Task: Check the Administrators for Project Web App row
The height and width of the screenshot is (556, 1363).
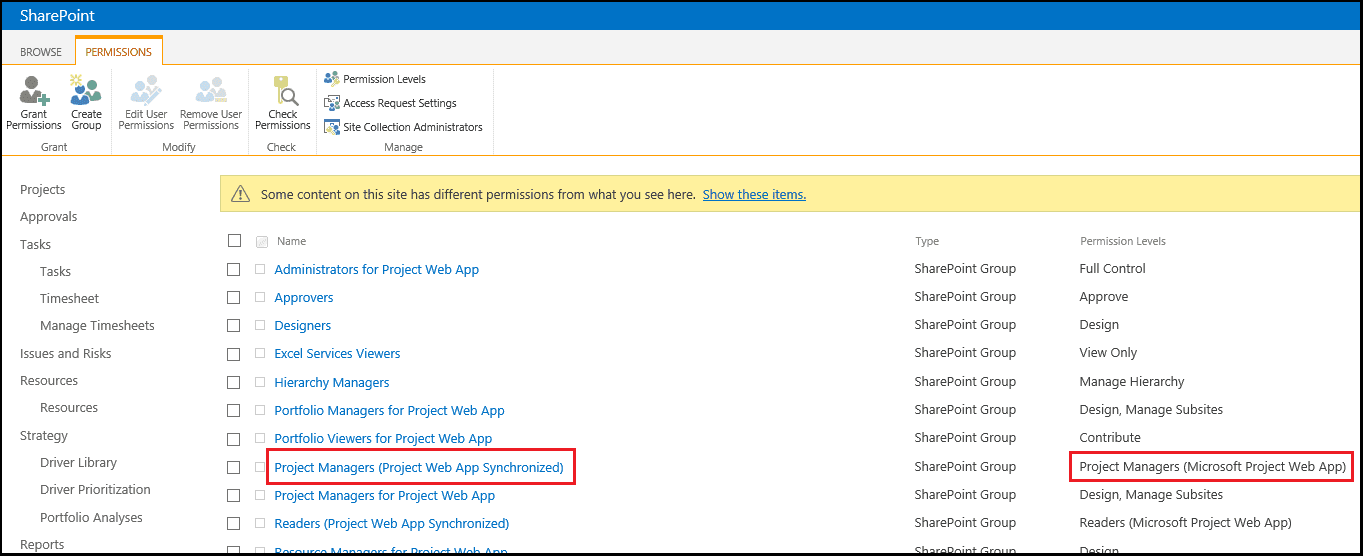Action: 234,269
